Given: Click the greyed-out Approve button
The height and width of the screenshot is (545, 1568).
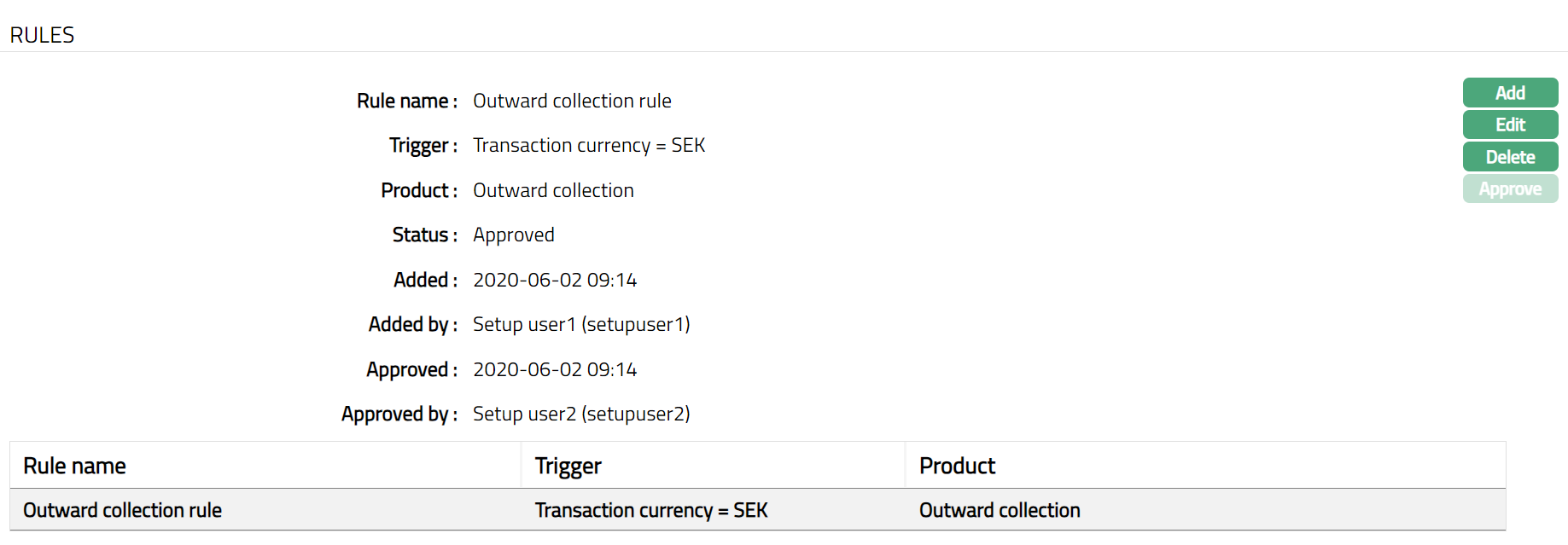Looking at the screenshot, I should click(x=1509, y=189).
